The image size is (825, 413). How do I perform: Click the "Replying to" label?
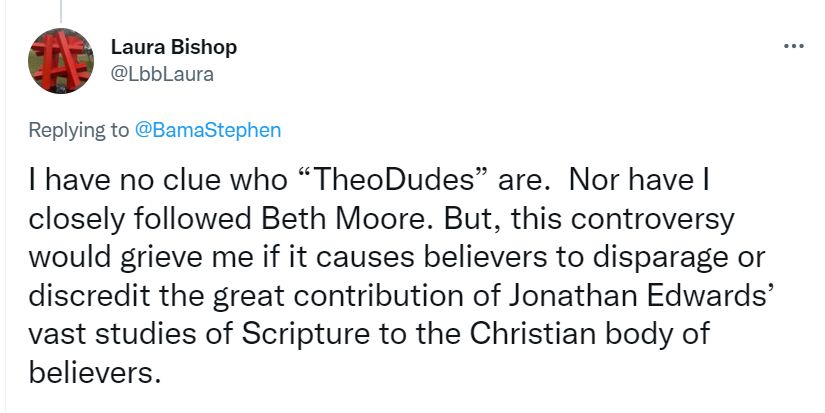(x=78, y=130)
